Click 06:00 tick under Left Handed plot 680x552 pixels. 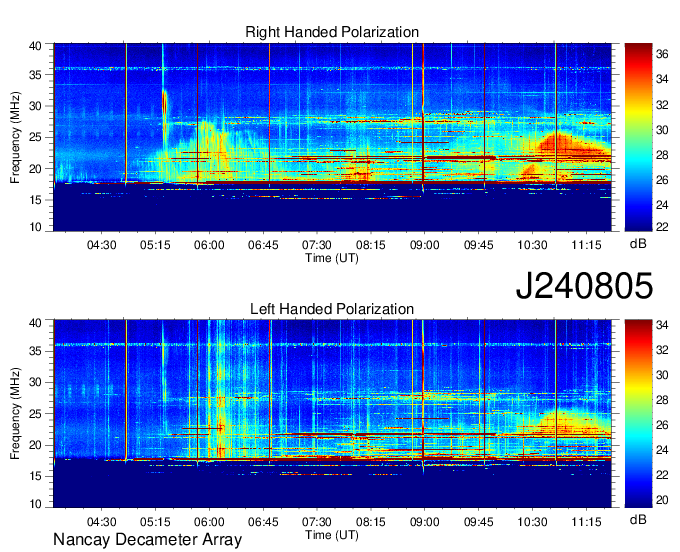point(209,522)
